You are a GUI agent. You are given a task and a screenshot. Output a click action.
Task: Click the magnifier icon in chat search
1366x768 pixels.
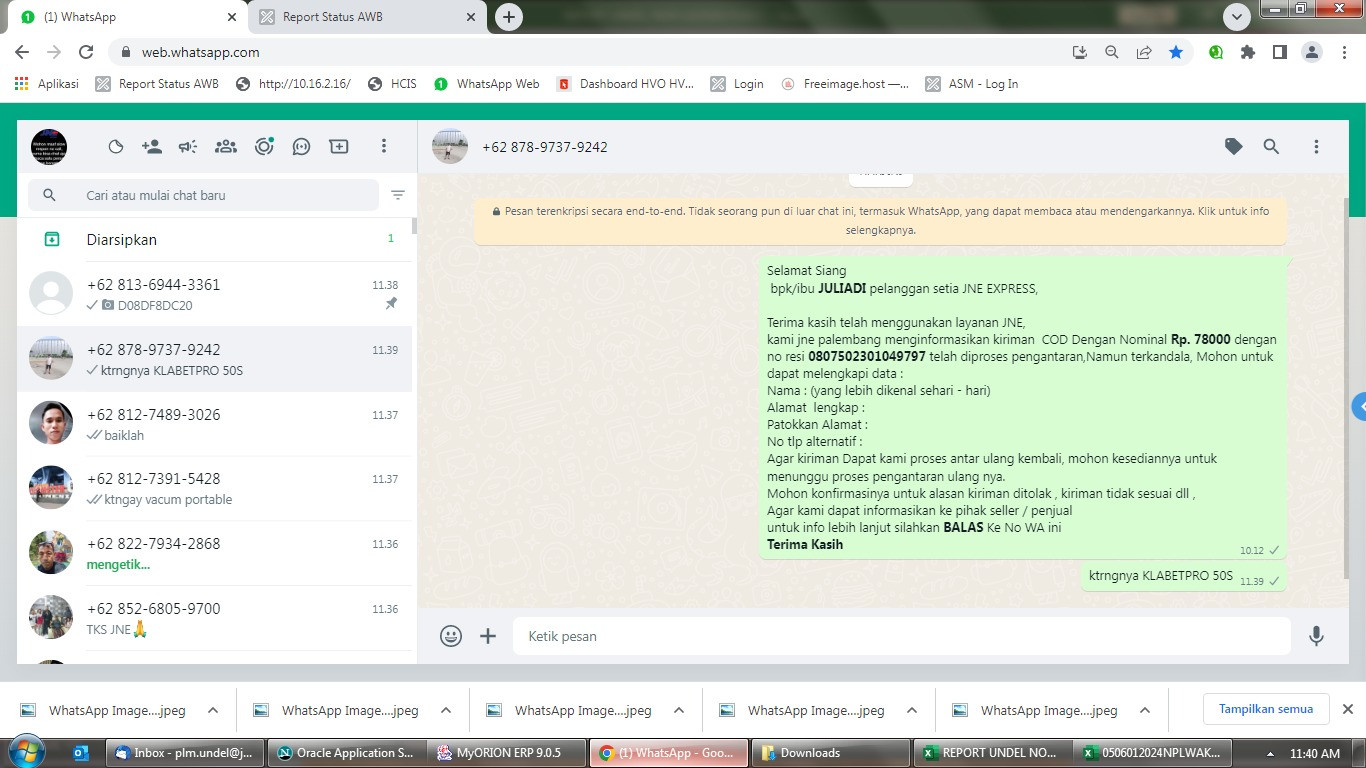click(x=49, y=195)
